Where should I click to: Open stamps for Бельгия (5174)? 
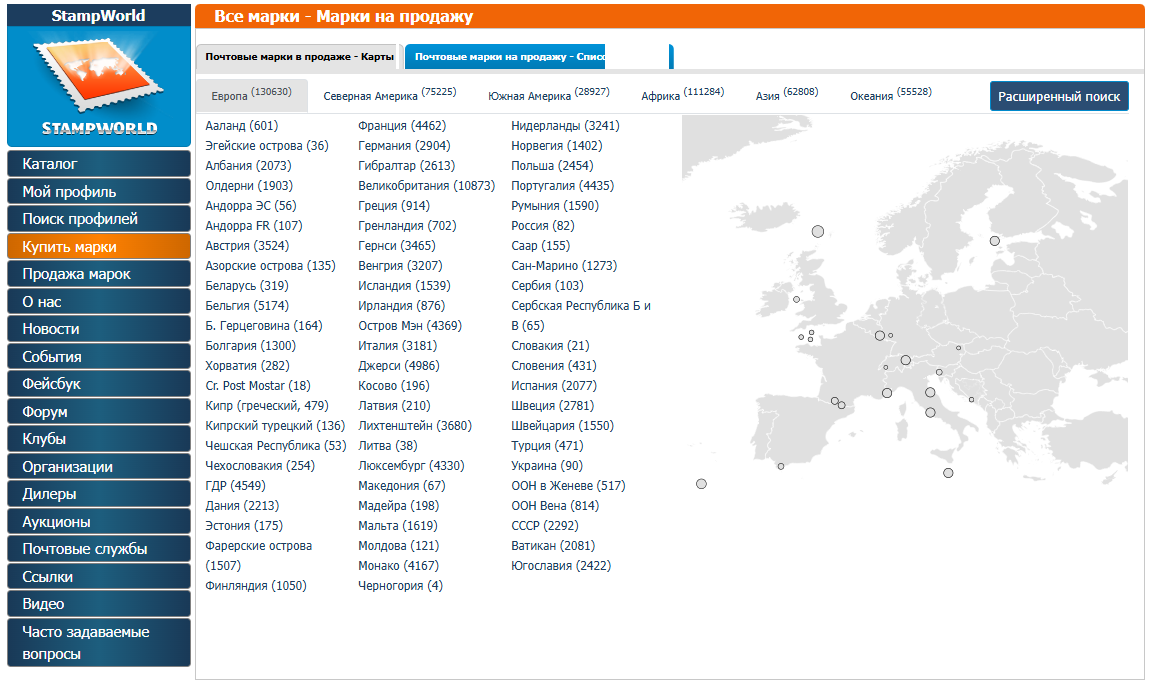[x=247, y=306]
